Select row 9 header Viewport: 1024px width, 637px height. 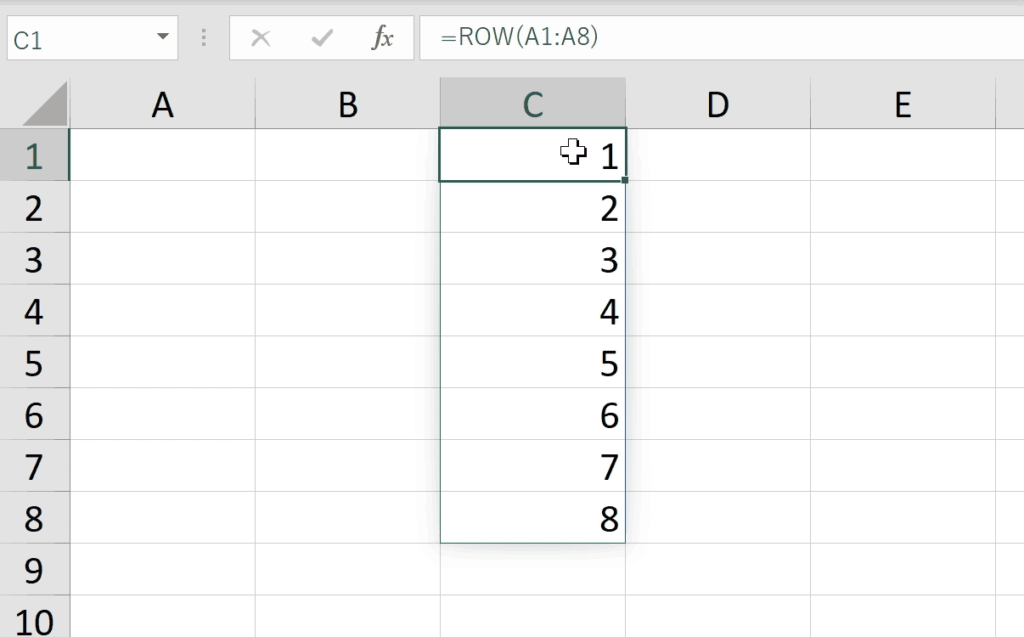point(34,571)
